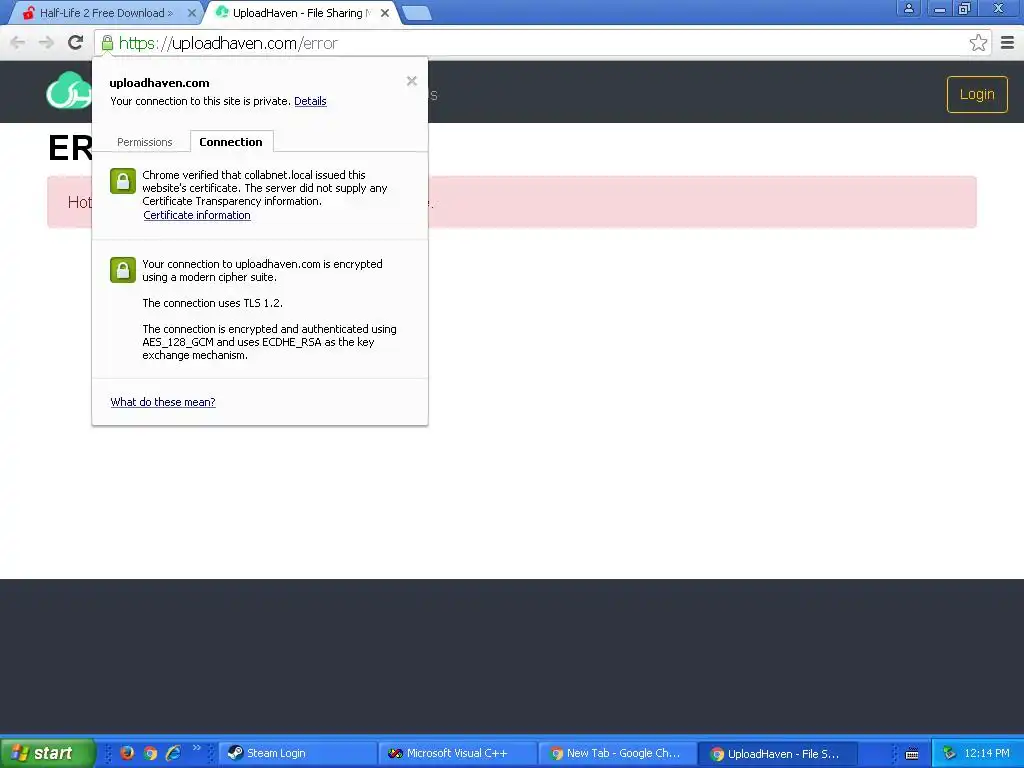Restore down the Chrome window
The width and height of the screenshot is (1024, 768).
pos(965,9)
